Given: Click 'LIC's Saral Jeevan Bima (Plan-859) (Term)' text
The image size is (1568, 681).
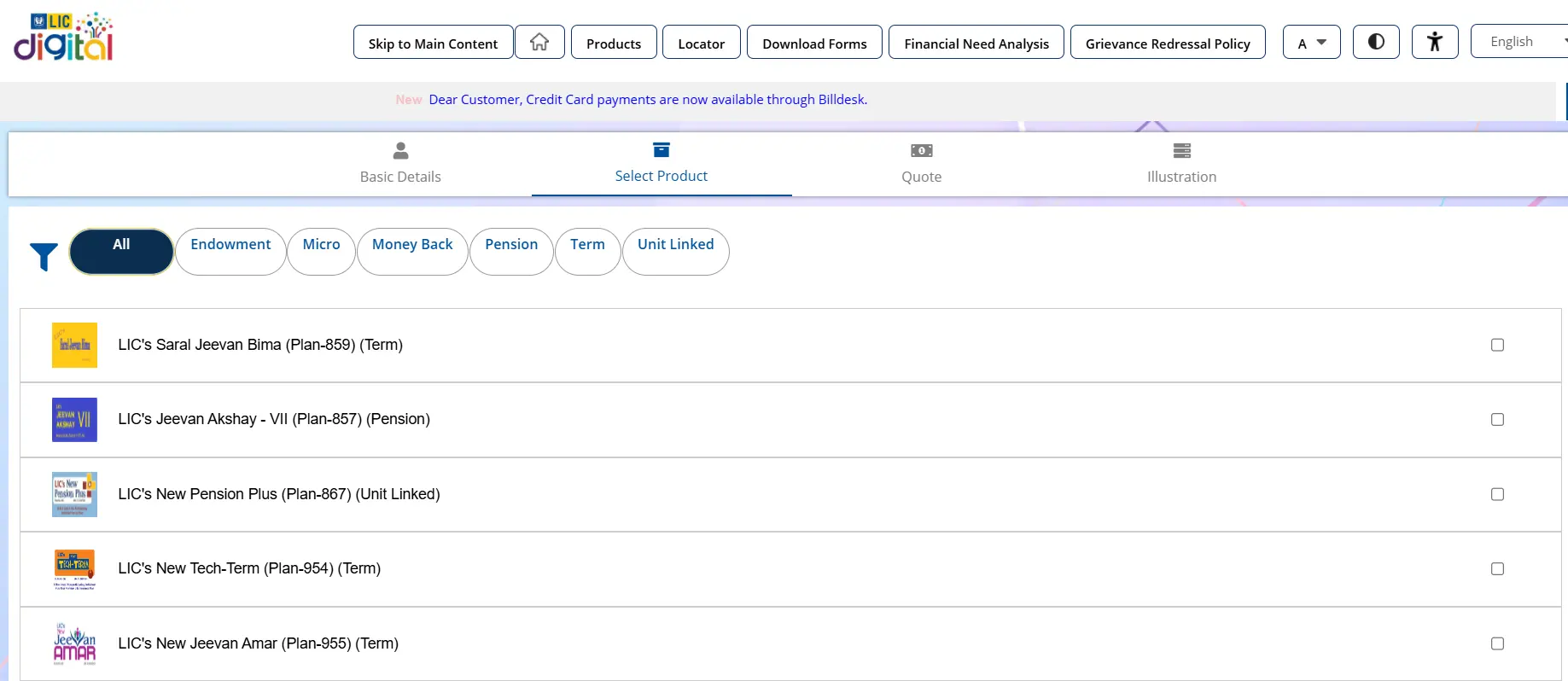Looking at the screenshot, I should [x=260, y=345].
